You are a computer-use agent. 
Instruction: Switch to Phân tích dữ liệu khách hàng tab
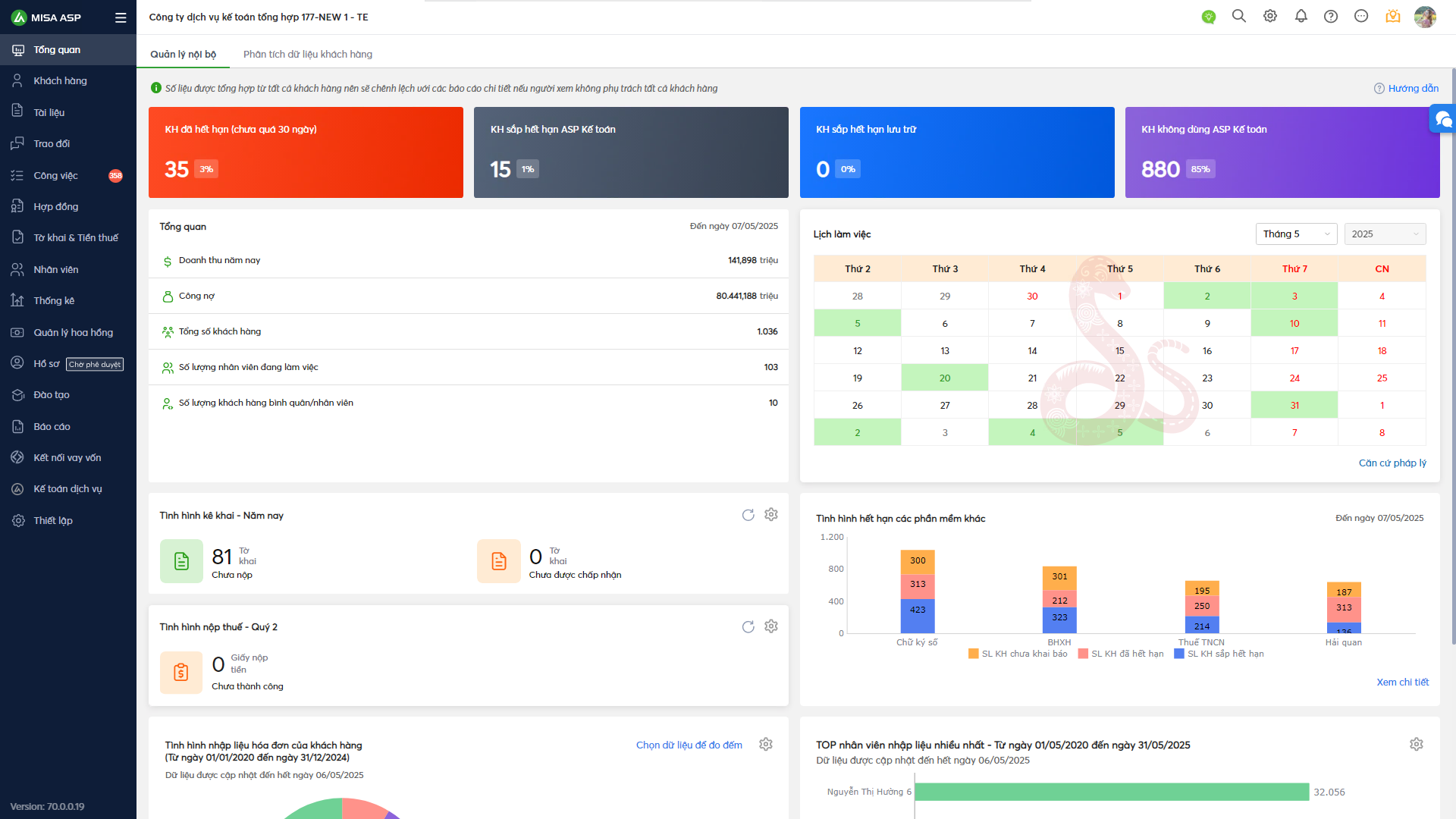pos(308,54)
